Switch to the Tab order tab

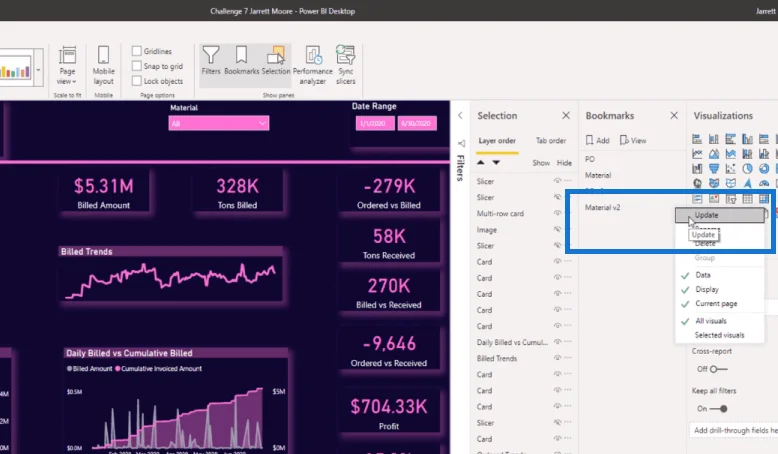[551, 140]
